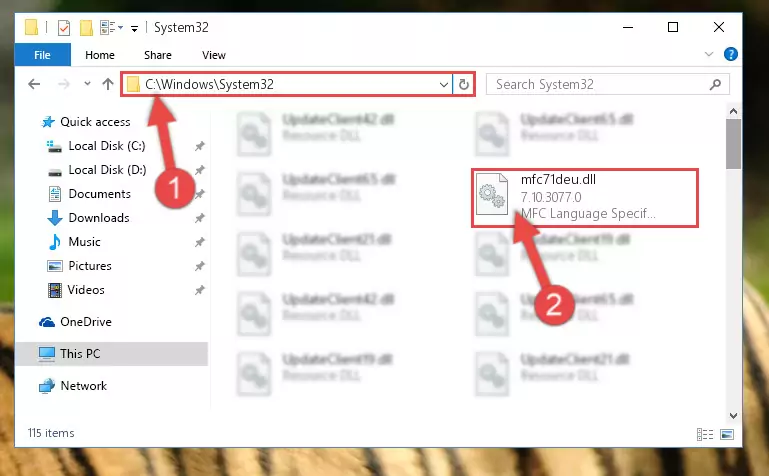Screen dimensions: 769x476
Task: Switch to large icons view layout
Action: (727, 434)
